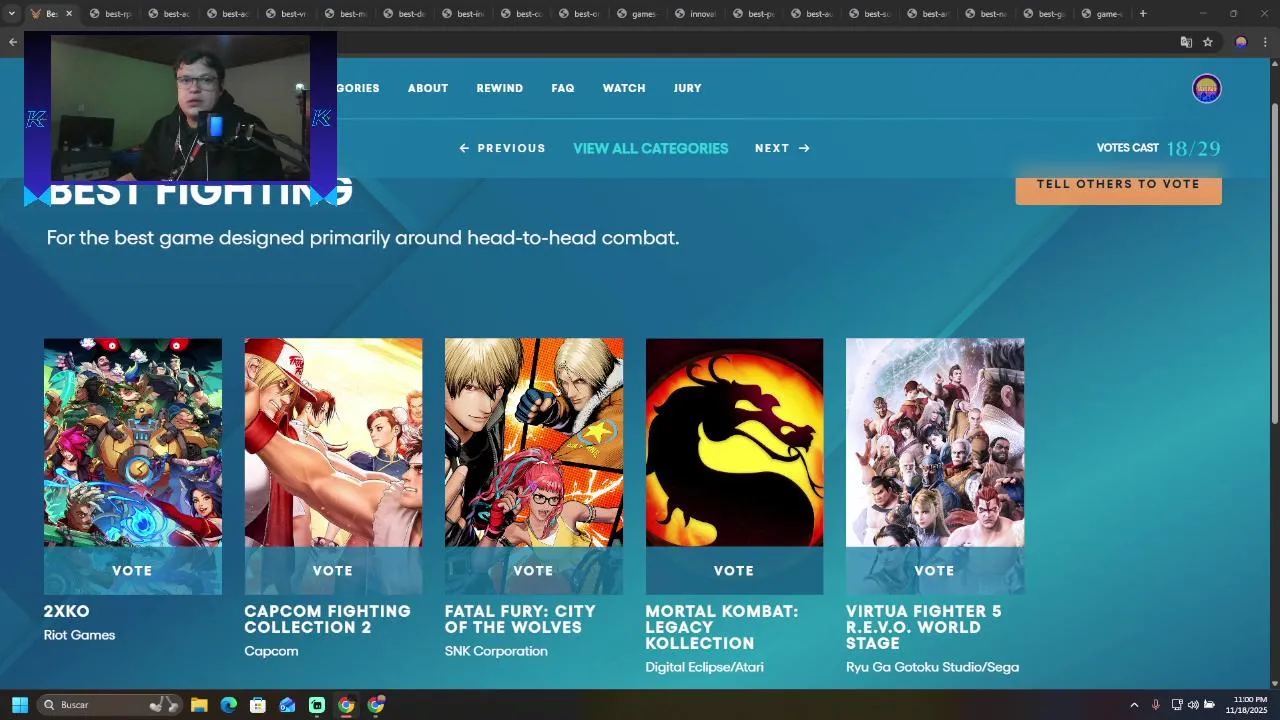Click the Digital Eclipse/Atari text

click(704, 667)
